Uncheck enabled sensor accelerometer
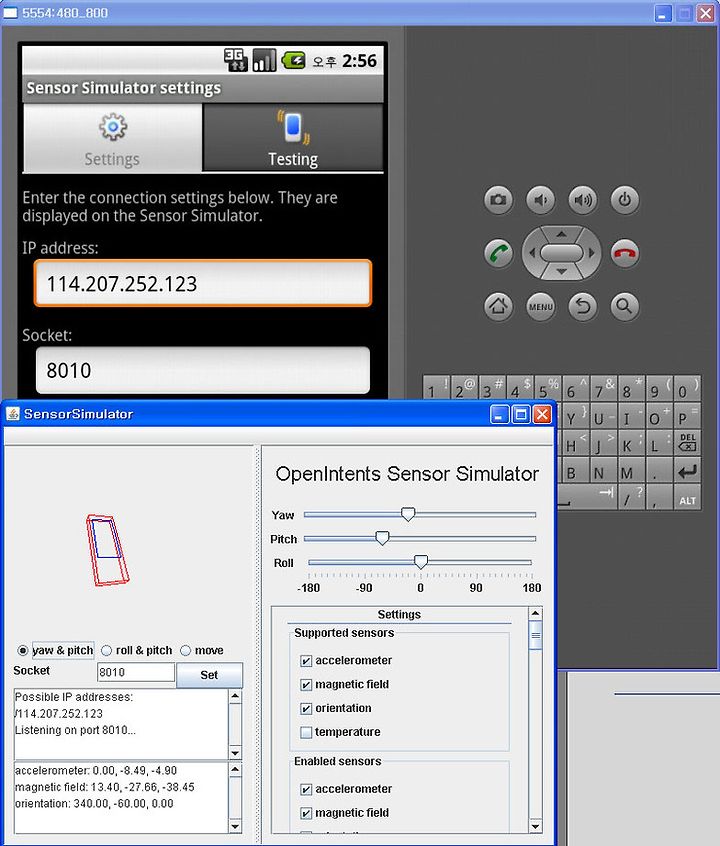Screen dimensions: 720x846 pyautogui.click(x=306, y=789)
